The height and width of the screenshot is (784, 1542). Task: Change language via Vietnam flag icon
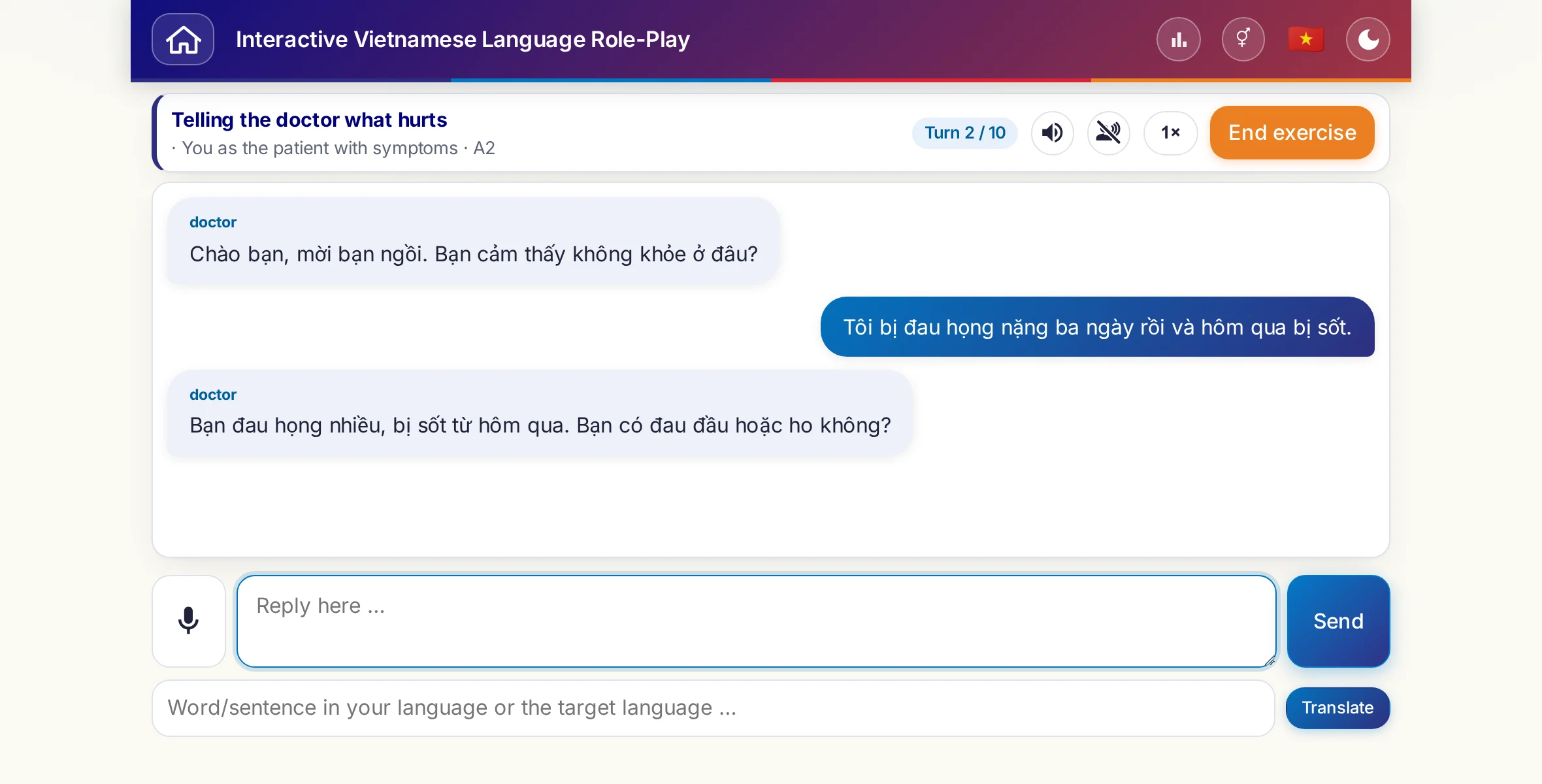(1305, 39)
